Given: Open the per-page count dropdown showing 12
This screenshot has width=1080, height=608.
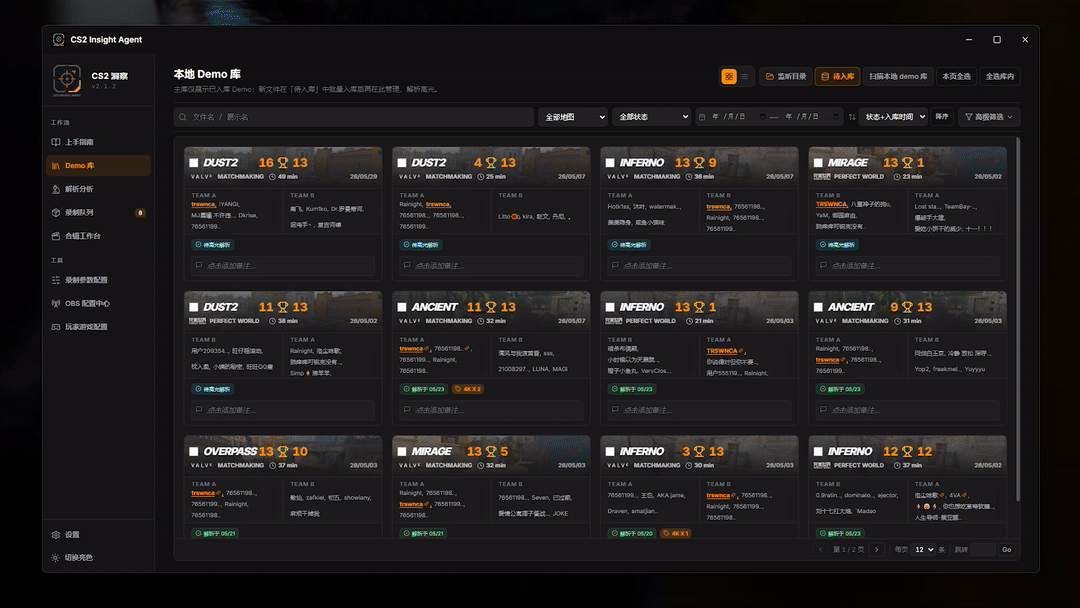Looking at the screenshot, I should tap(924, 549).
